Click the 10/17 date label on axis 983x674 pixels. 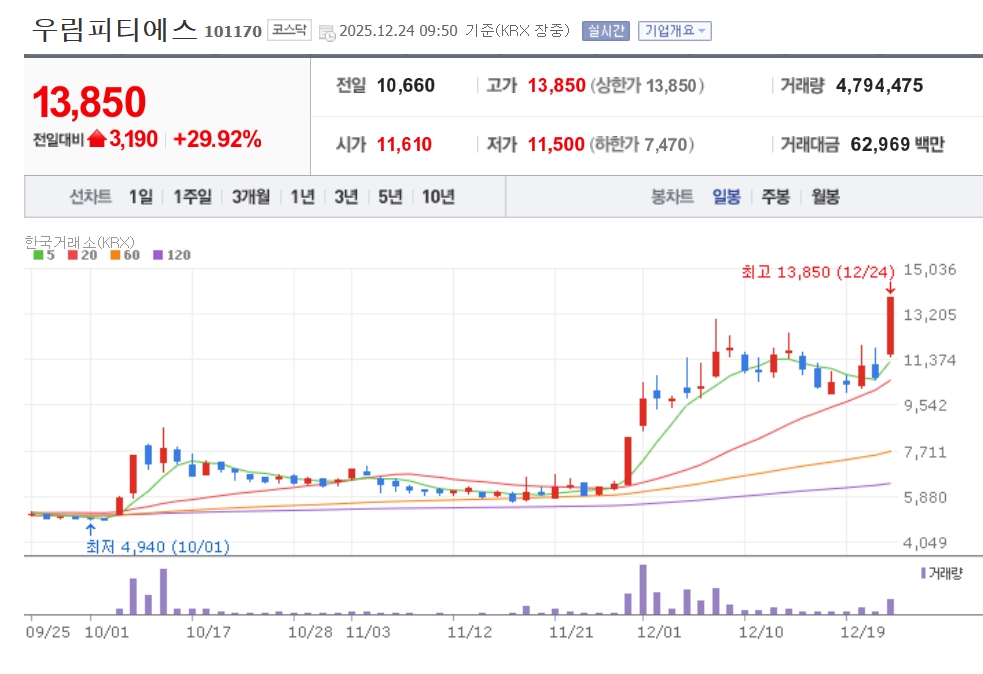[x=208, y=632]
